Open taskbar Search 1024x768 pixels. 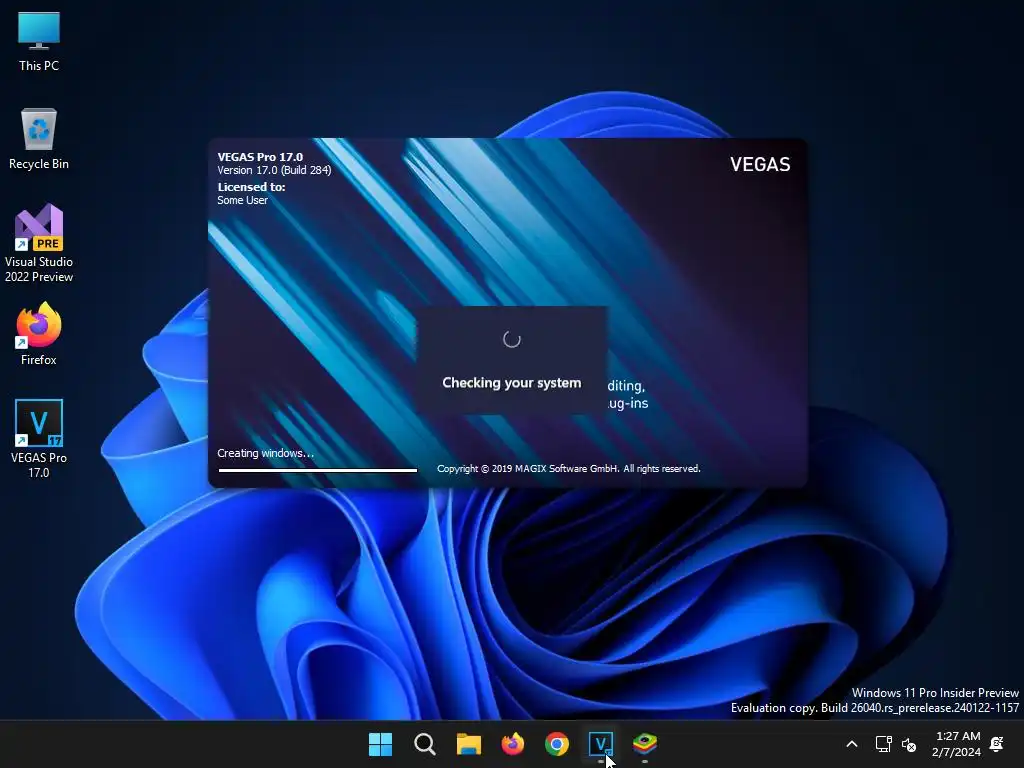pyautogui.click(x=424, y=744)
